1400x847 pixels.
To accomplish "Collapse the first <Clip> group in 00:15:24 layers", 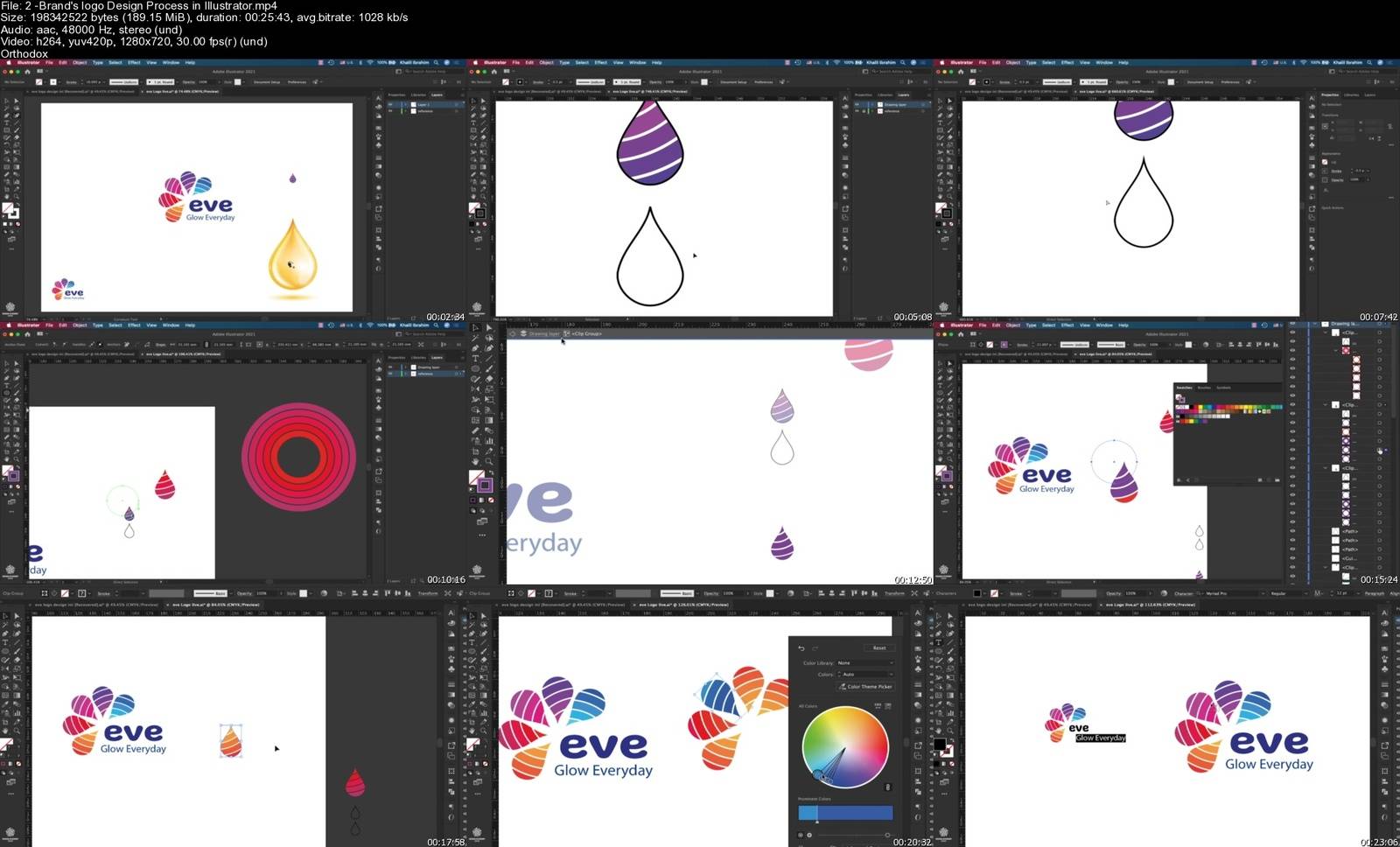I will point(1326,332).
